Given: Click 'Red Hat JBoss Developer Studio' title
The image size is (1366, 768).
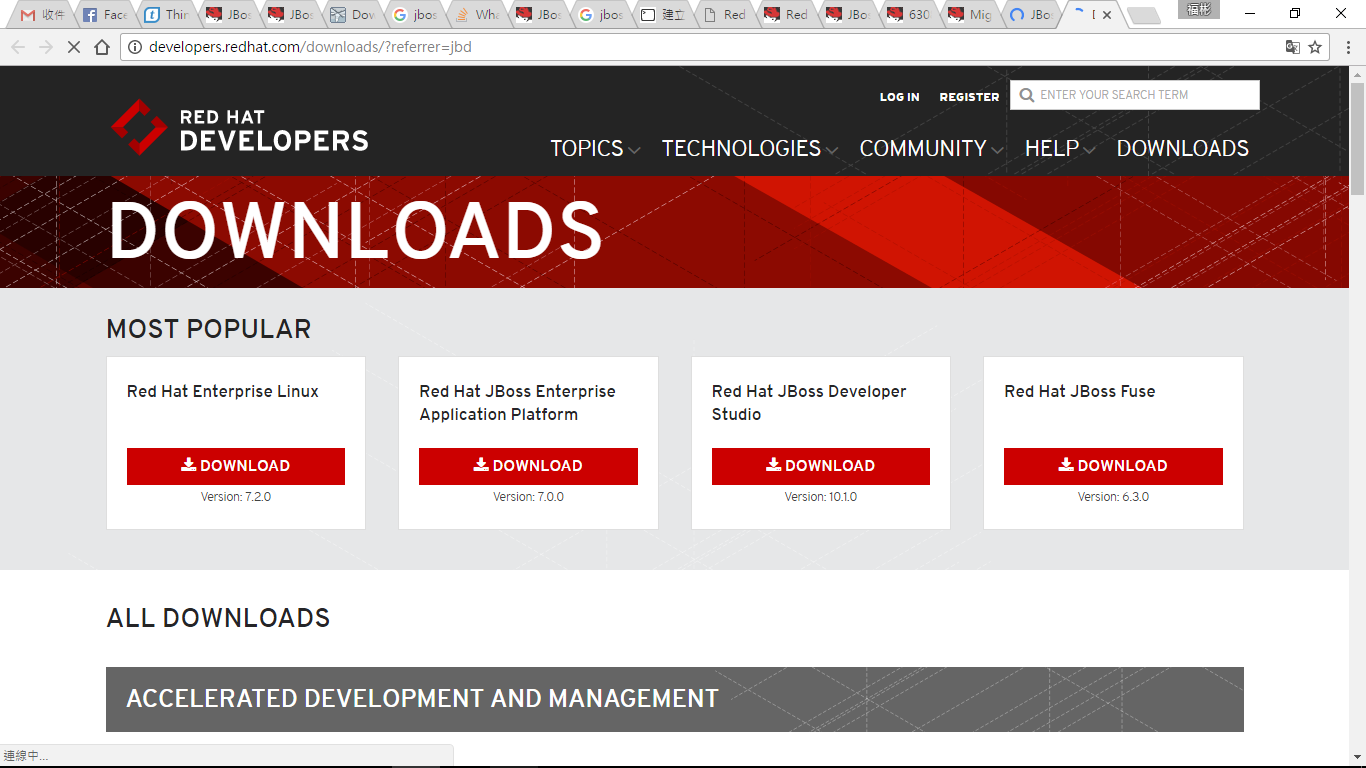Looking at the screenshot, I should [809, 403].
